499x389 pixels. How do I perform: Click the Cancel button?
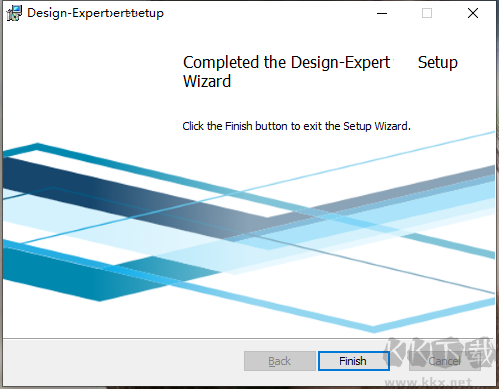click(445, 361)
